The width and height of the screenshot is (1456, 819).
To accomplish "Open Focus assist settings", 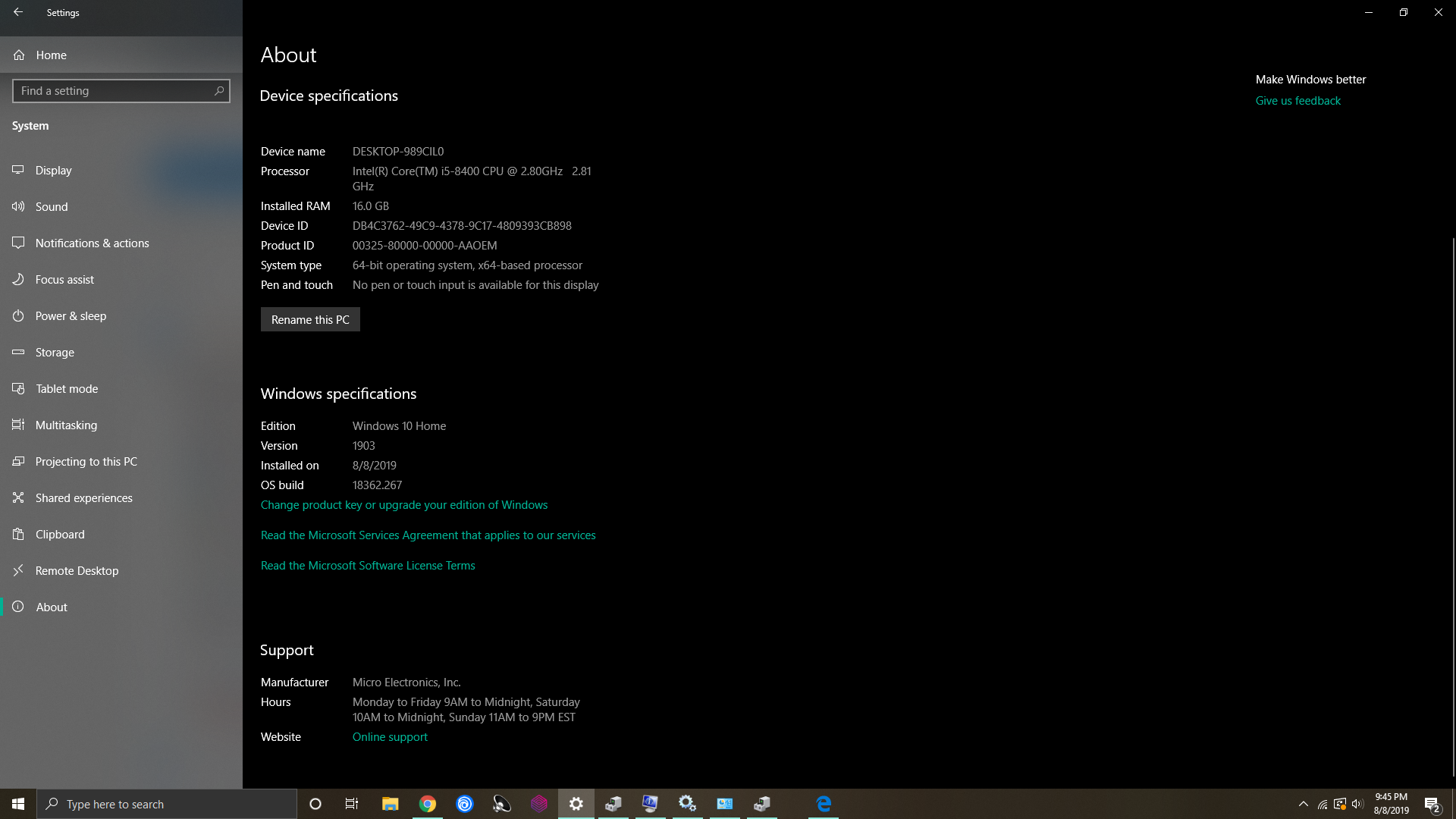I will coord(64,279).
